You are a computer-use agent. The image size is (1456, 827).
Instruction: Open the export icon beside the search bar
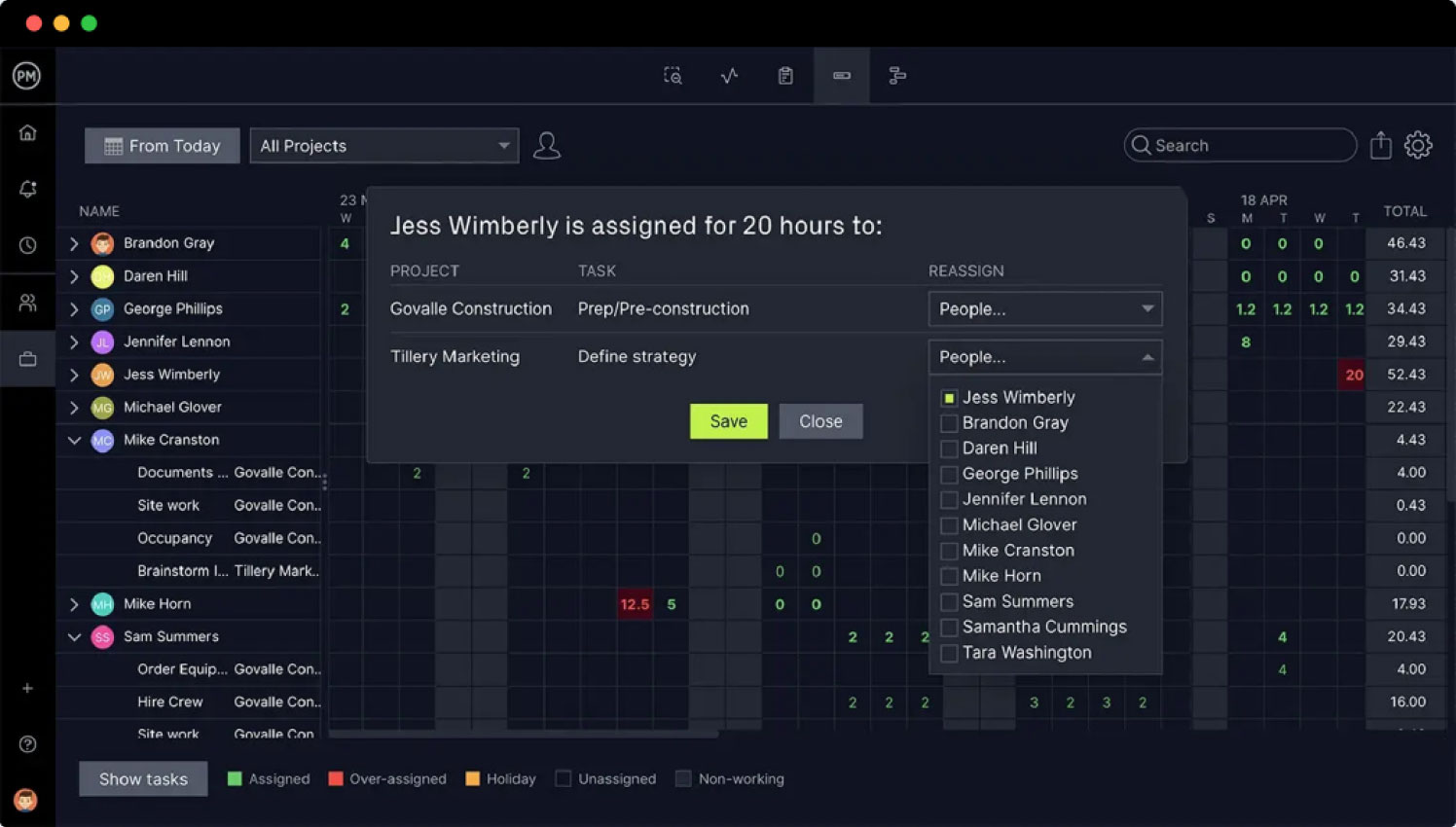(1380, 145)
